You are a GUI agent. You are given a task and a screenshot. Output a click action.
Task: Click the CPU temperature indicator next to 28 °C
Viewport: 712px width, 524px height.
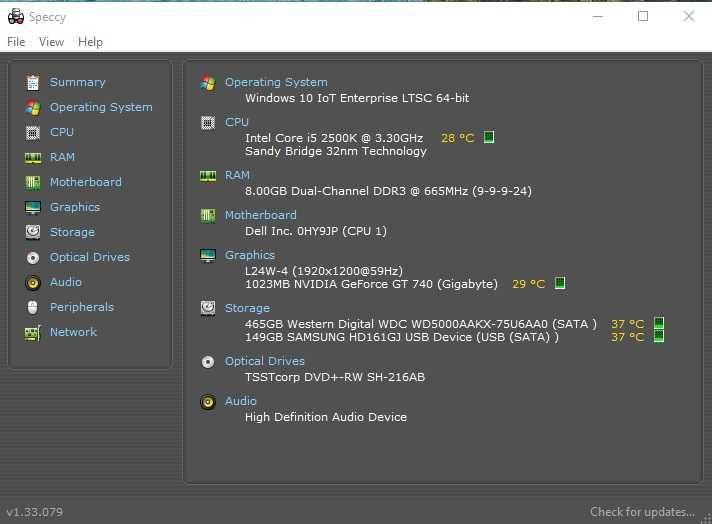(489, 137)
